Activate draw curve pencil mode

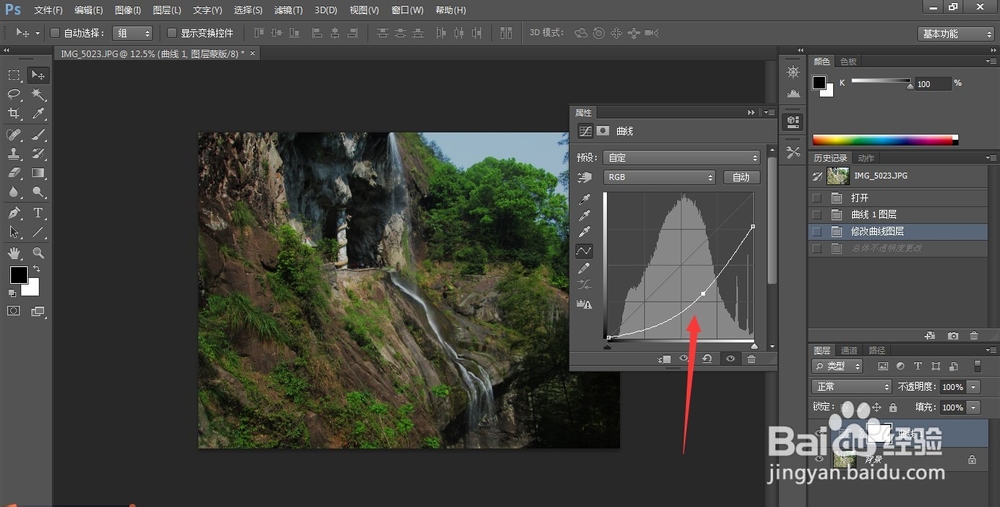(x=584, y=268)
